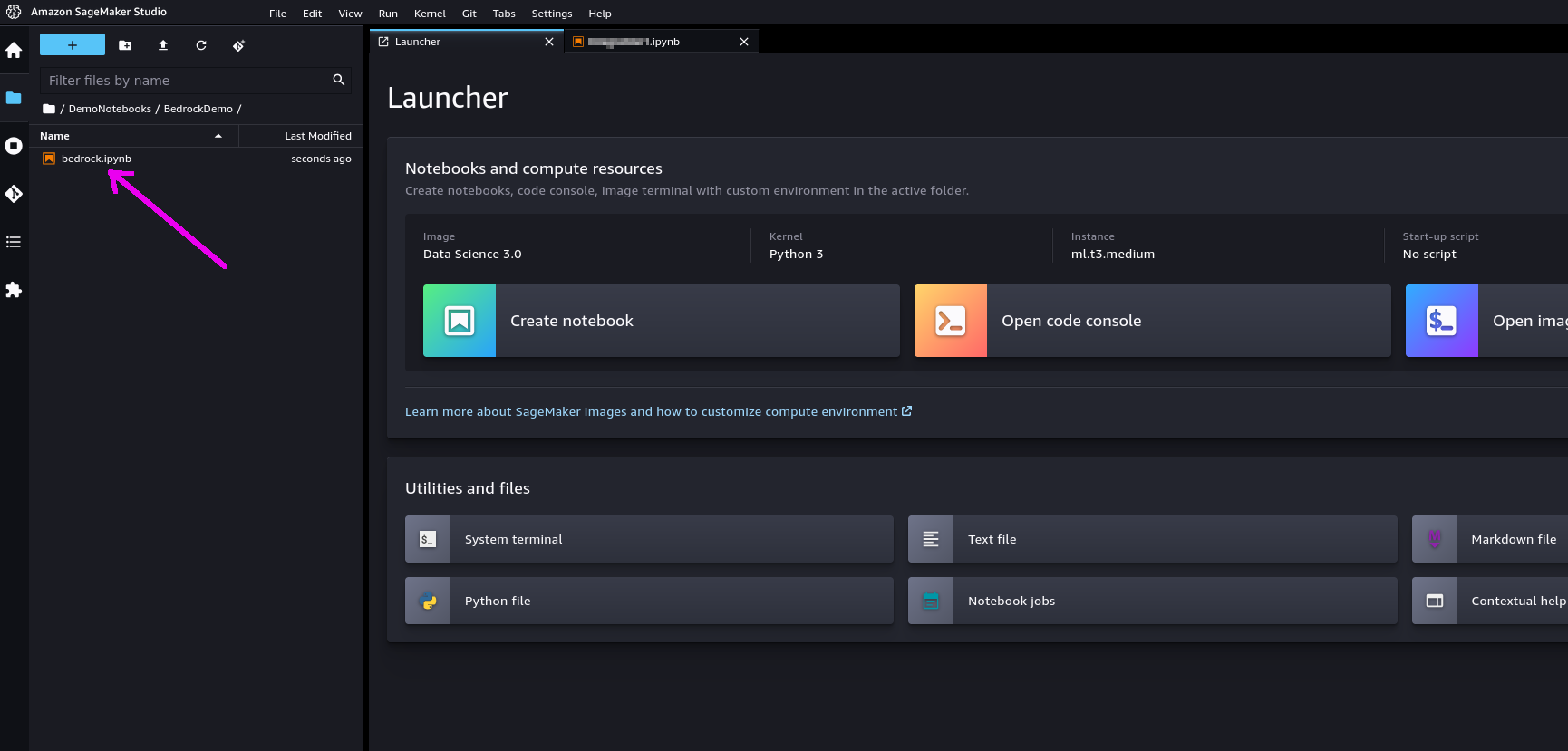Image resolution: width=1568 pixels, height=751 pixels.
Task: Open the File menu
Action: (x=277, y=14)
